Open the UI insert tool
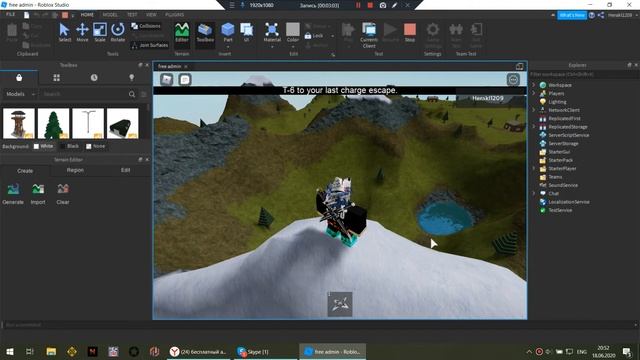Image resolution: width=640 pixels, height=360 pixels. click(x=247, y=32)
